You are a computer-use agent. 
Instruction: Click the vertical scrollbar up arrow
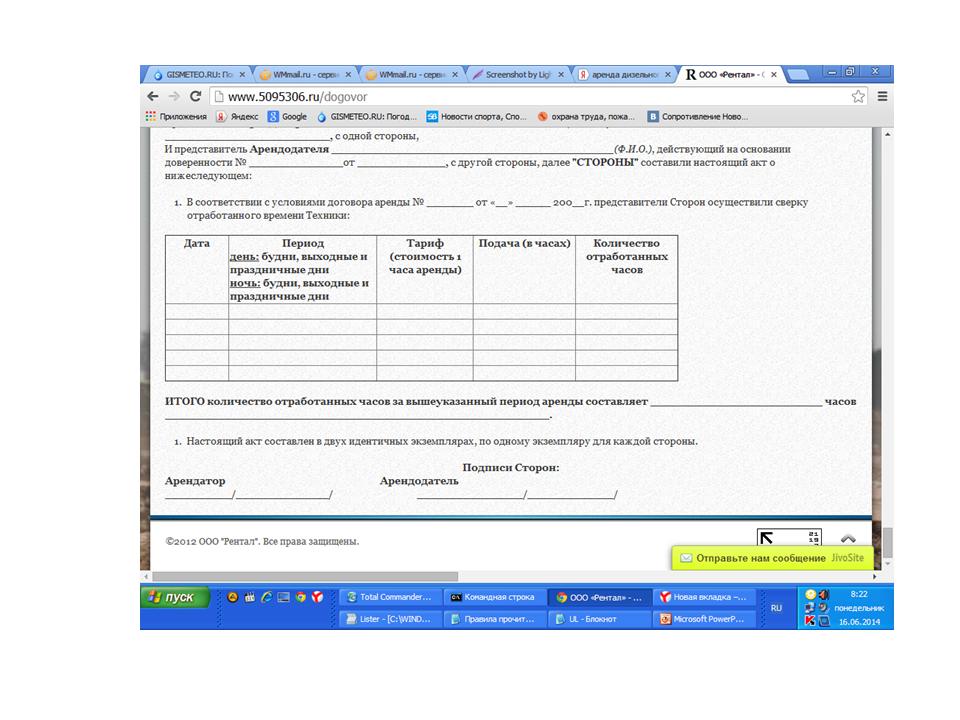(x=888, y=133)
